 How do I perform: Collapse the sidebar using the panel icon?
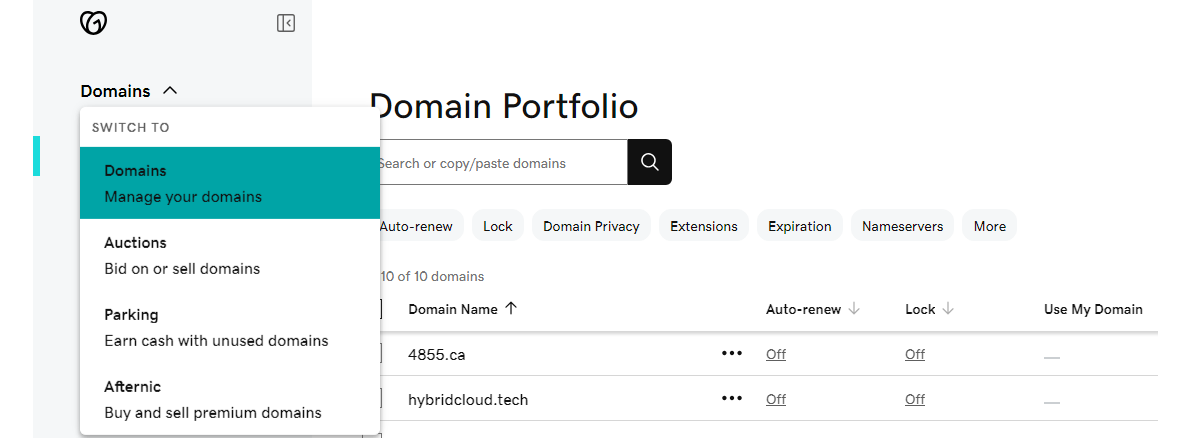tap(286, 23)
